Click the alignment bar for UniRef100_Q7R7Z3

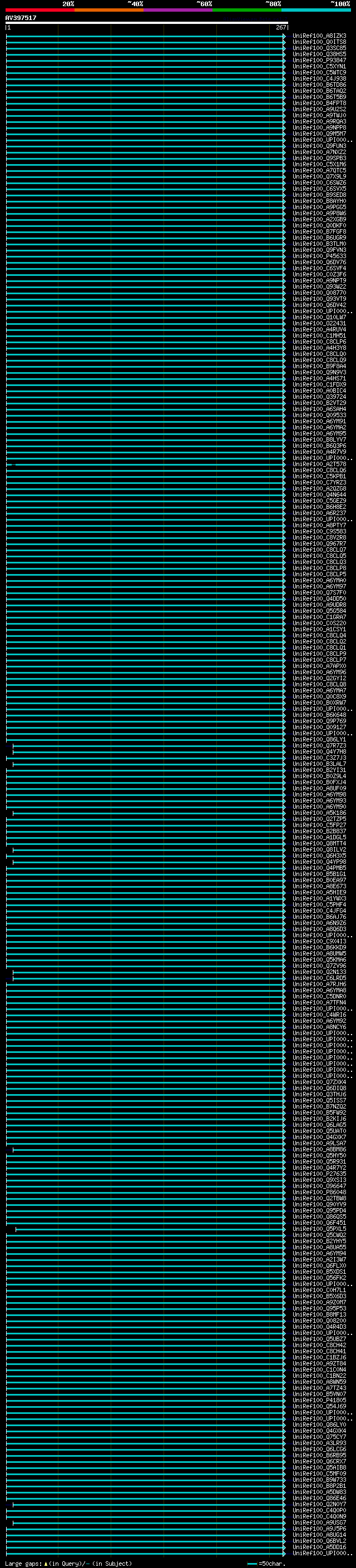coord(149,746)
